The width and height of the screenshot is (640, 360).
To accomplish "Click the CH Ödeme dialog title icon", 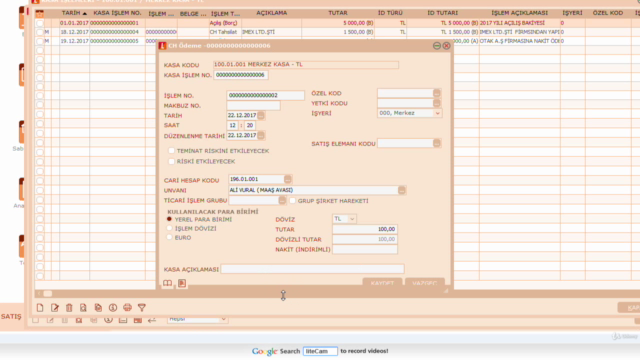I will pyautogui.click(x=162, y=46).
